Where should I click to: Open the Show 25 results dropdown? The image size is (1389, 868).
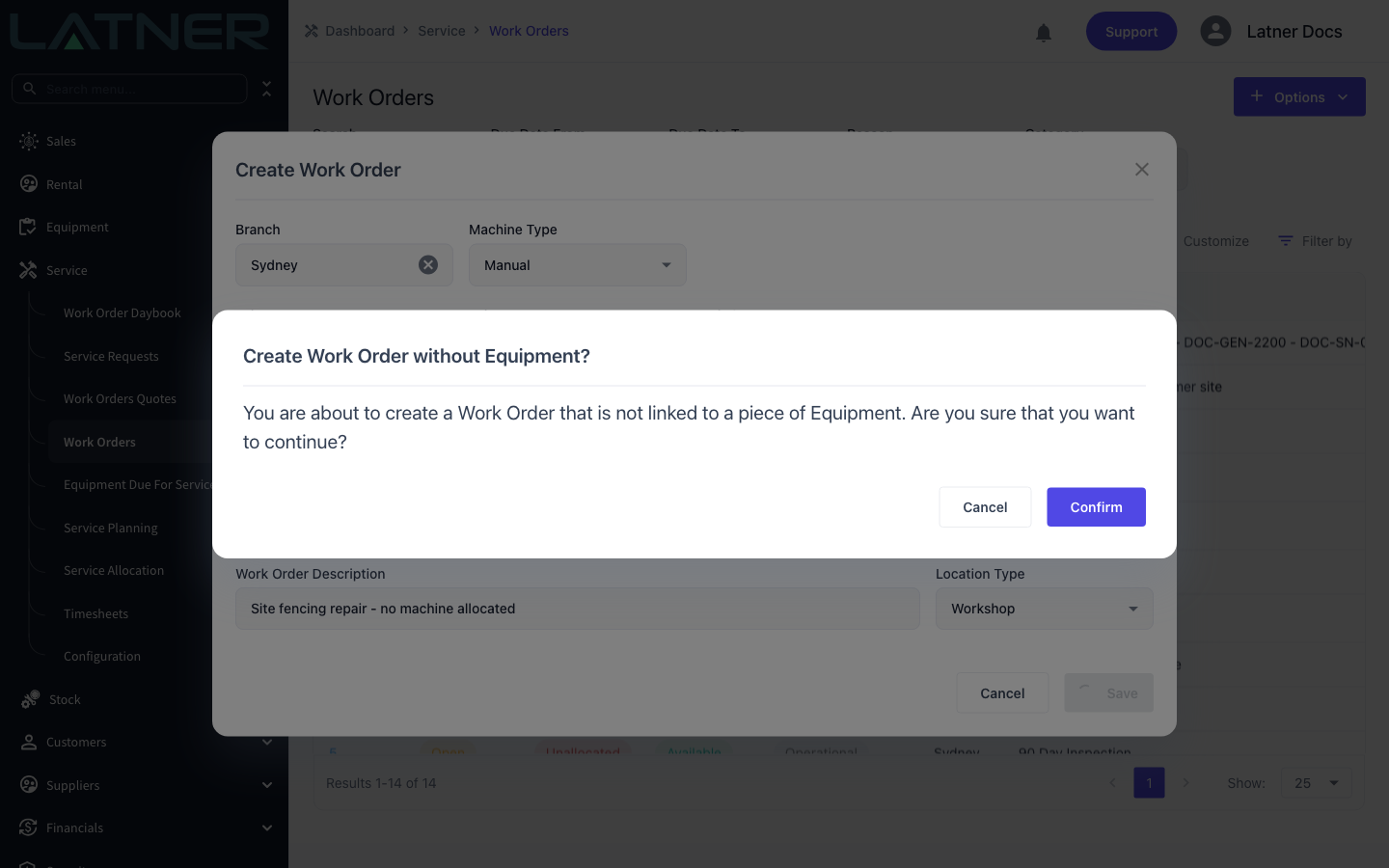1317,783
